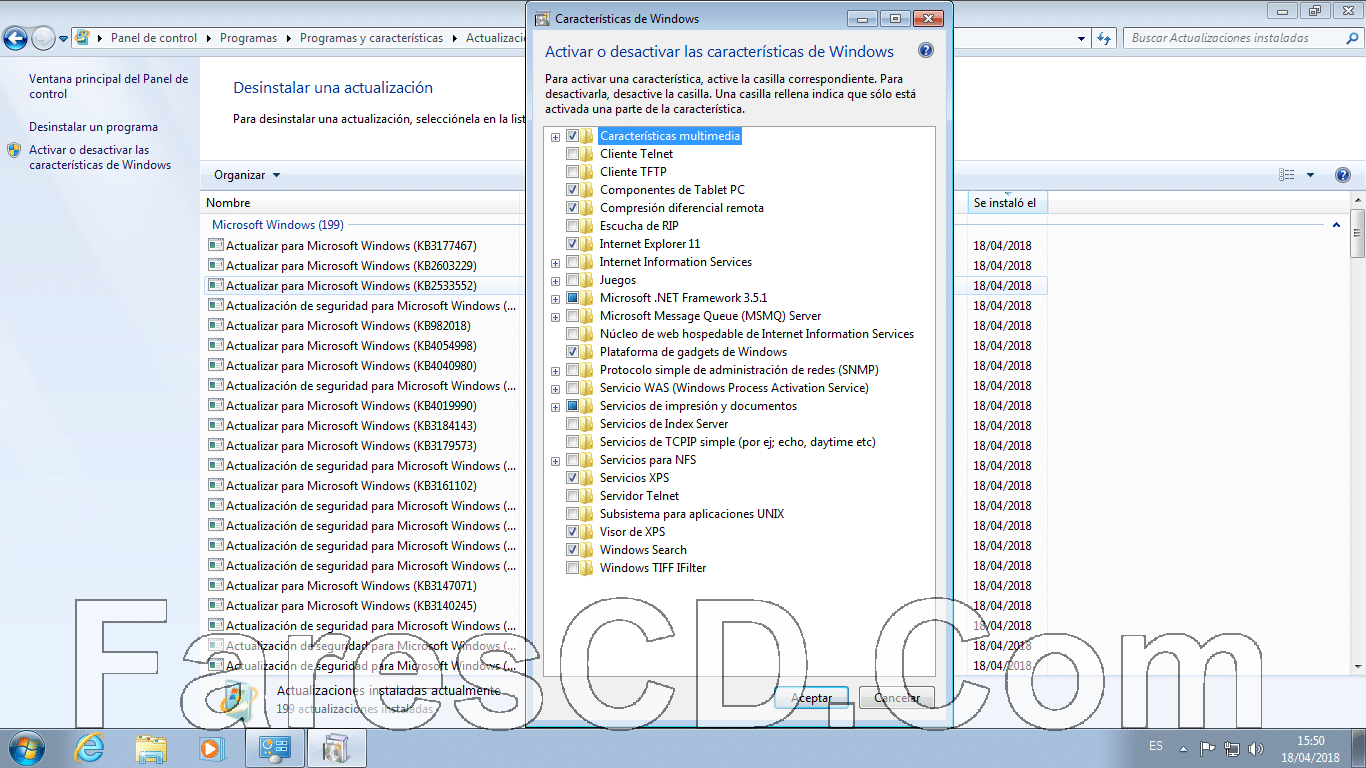Select the Servidor Telnet feature label

coord(639,496)
